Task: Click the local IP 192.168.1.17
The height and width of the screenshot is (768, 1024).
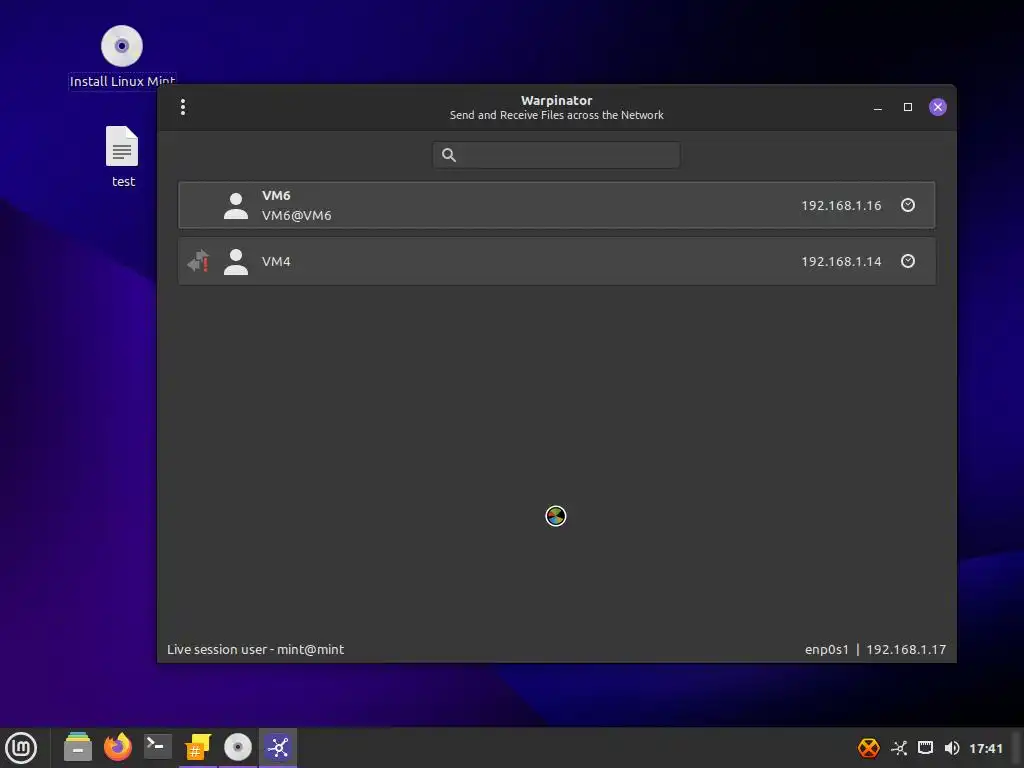Action: [x=906, y=650]
